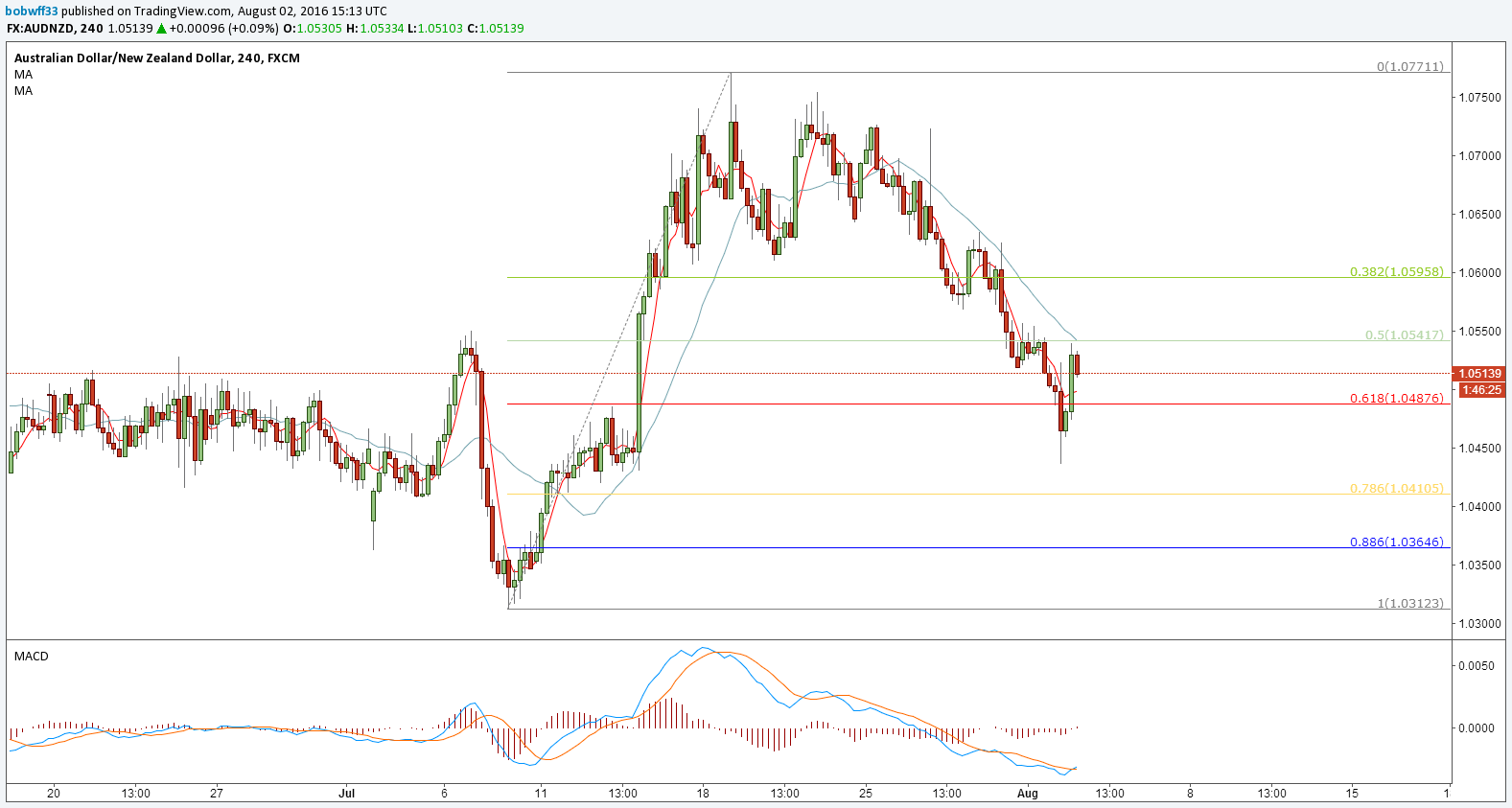Click the MACD 0.0050 scale label
Viewport: 1512px width, 808px height.
[x=1477, y=666]
